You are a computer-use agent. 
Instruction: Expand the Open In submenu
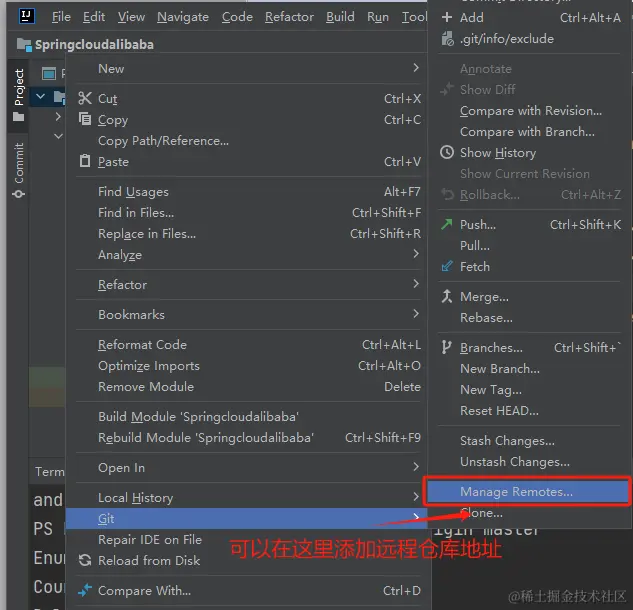point(247,467)
